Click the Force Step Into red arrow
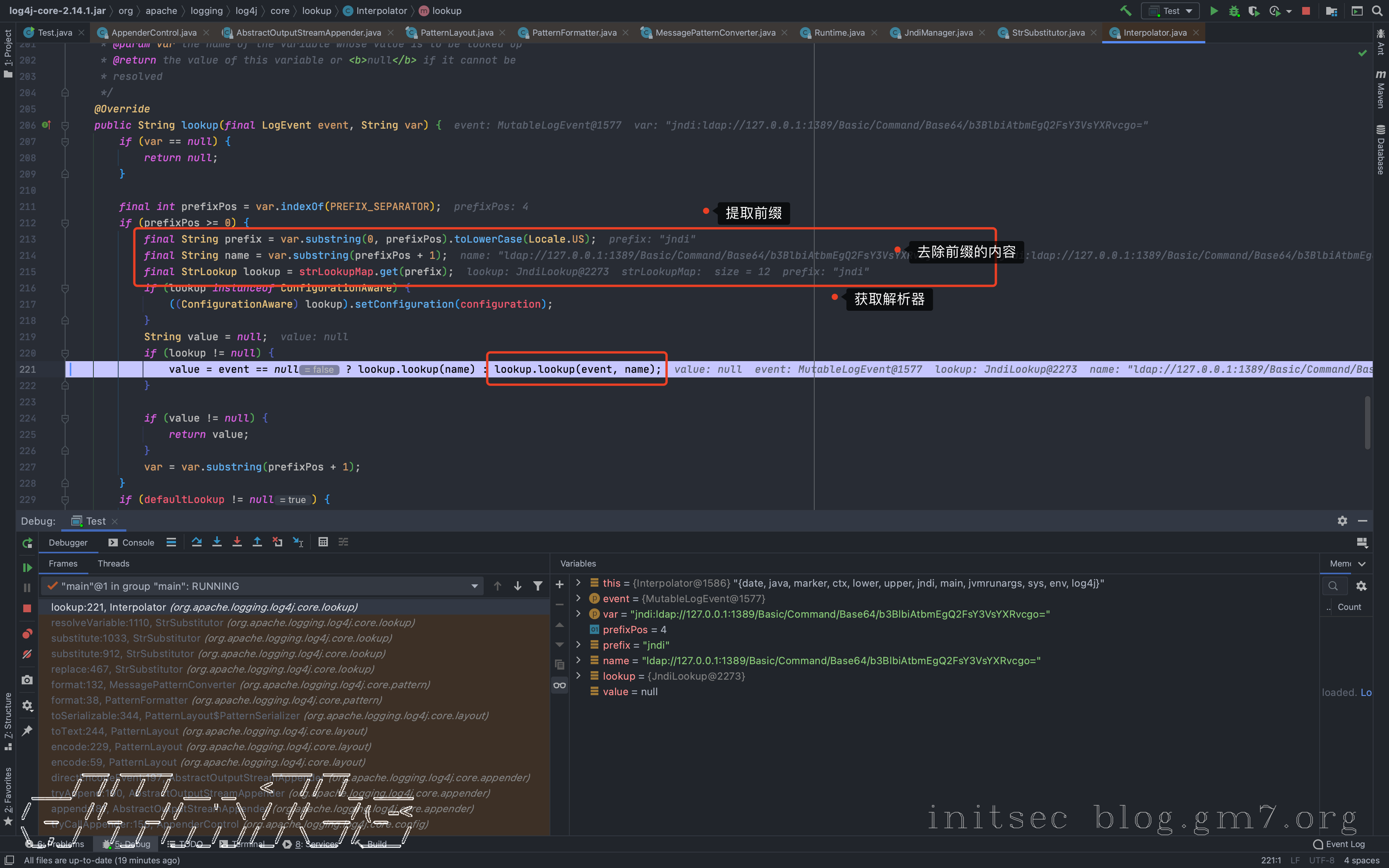Screen dimensions: 1389x868 (237, 542)
